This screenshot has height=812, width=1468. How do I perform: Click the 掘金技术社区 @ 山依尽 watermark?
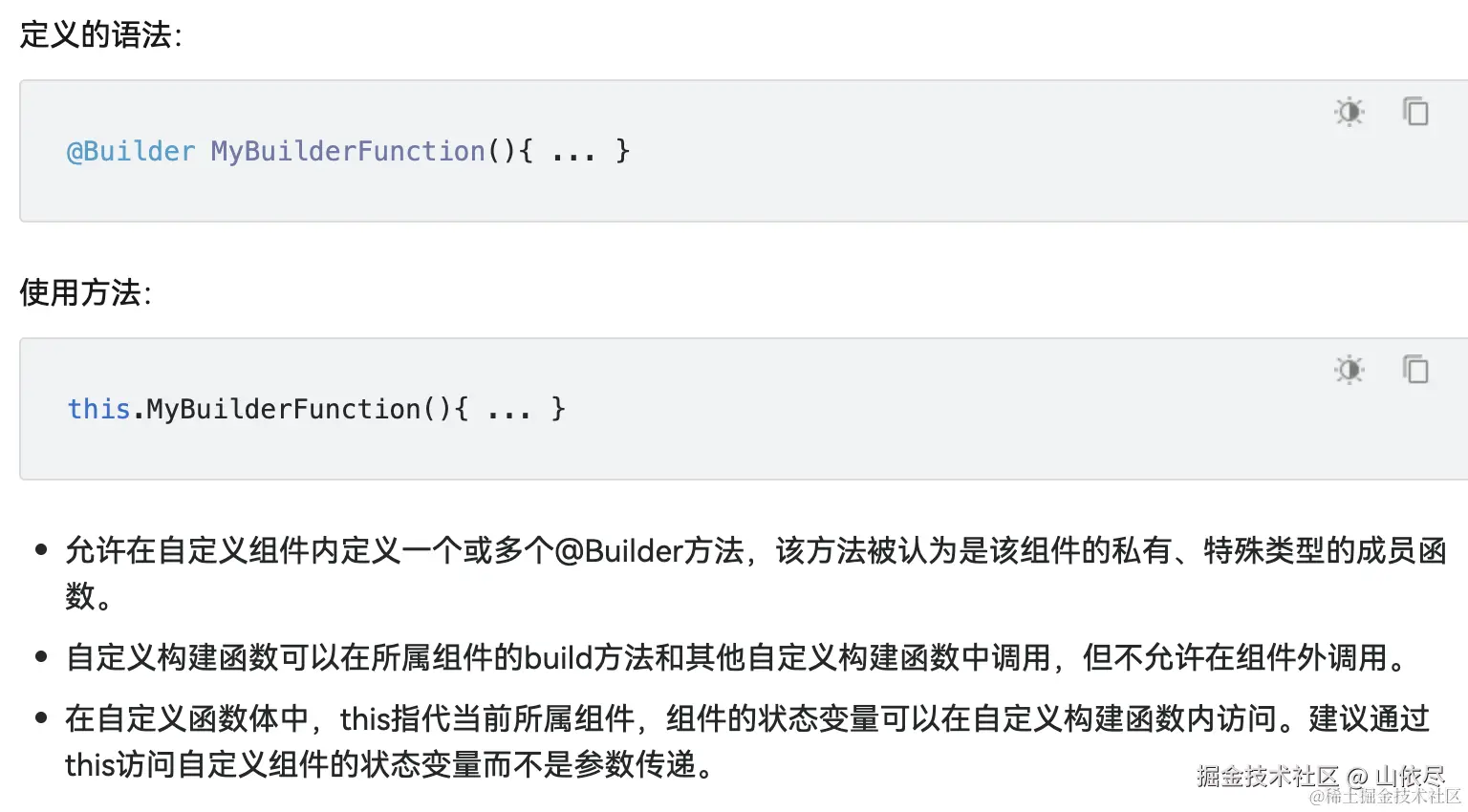[x=1319, y=776]
